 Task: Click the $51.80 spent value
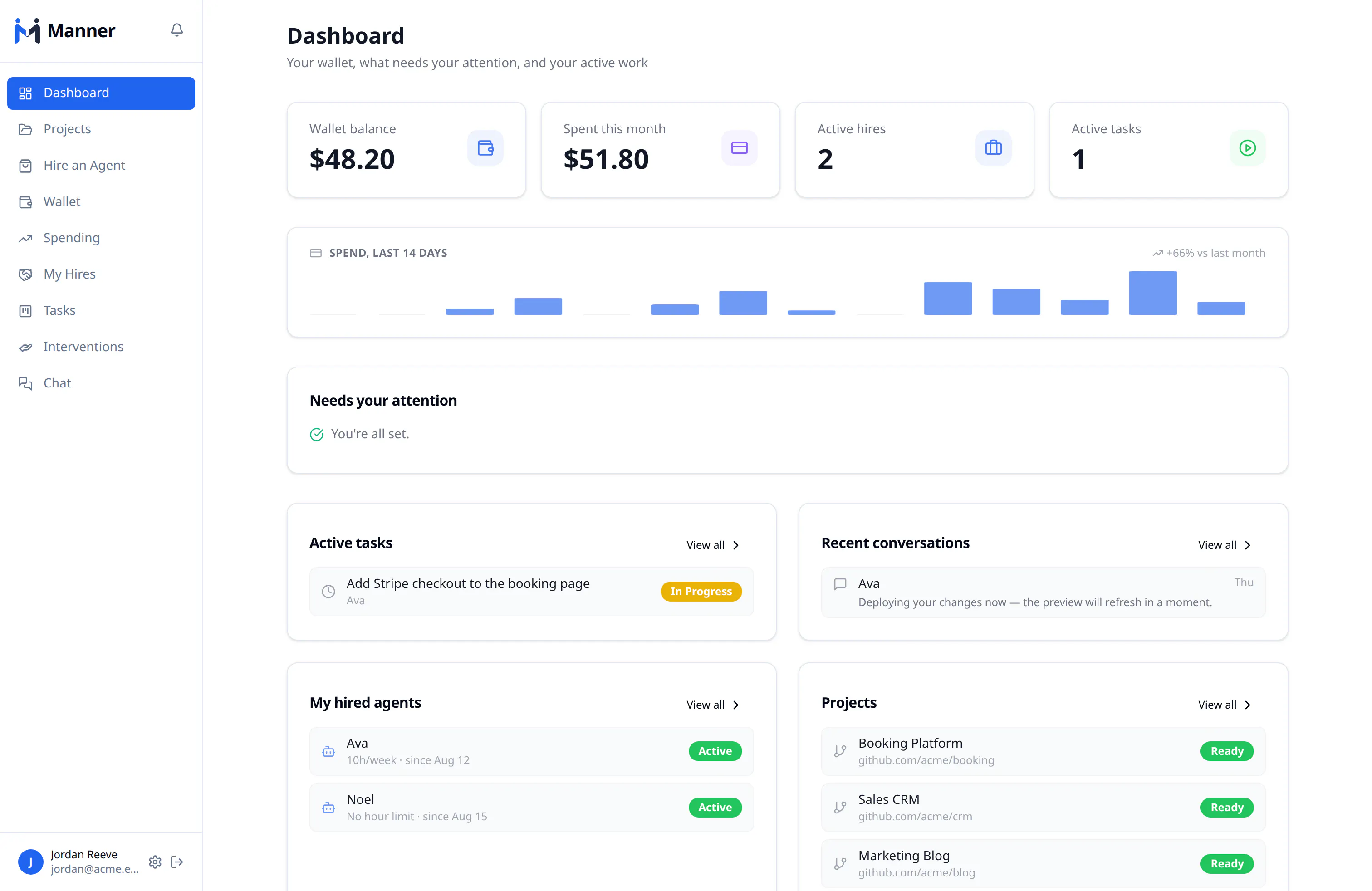pyautogui.click(x=606, y=159)
